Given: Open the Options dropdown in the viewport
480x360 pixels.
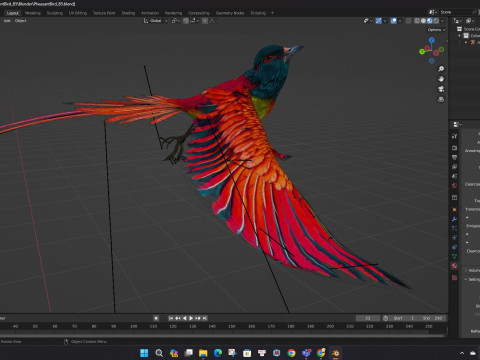Looking at the screenshot, I should pos(437,30).
